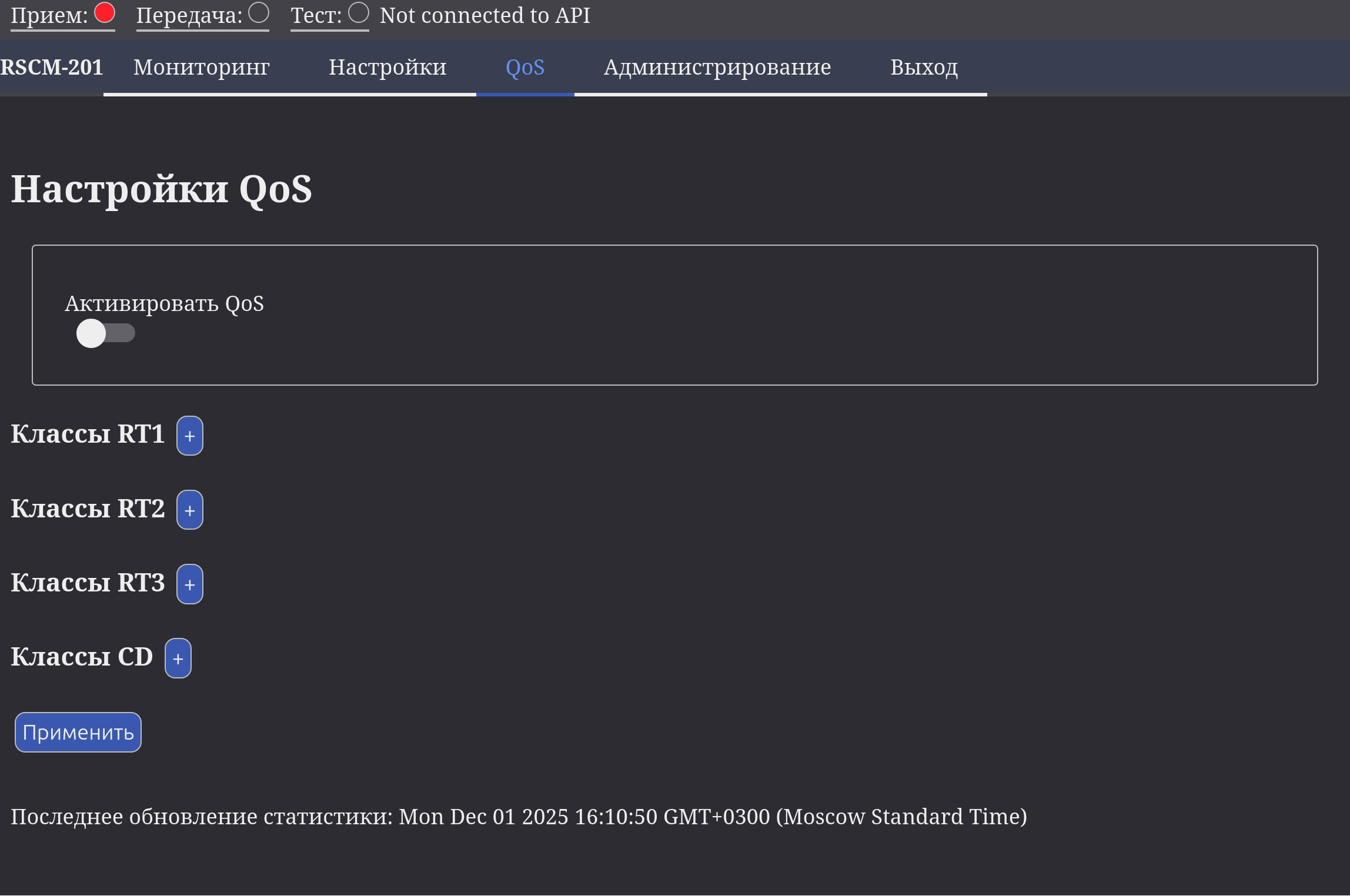Add a class to Классы RT1
The width and height of the screenshot is (1350, 896).
(x=190, y=436)
